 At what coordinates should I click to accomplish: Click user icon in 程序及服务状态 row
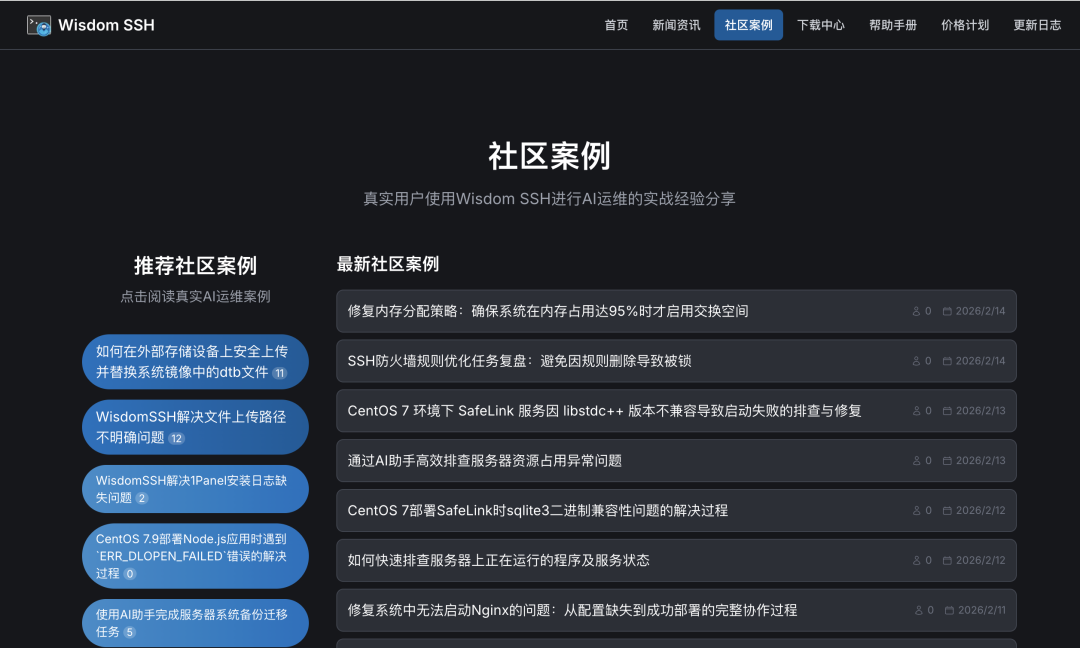coord(916,561)
